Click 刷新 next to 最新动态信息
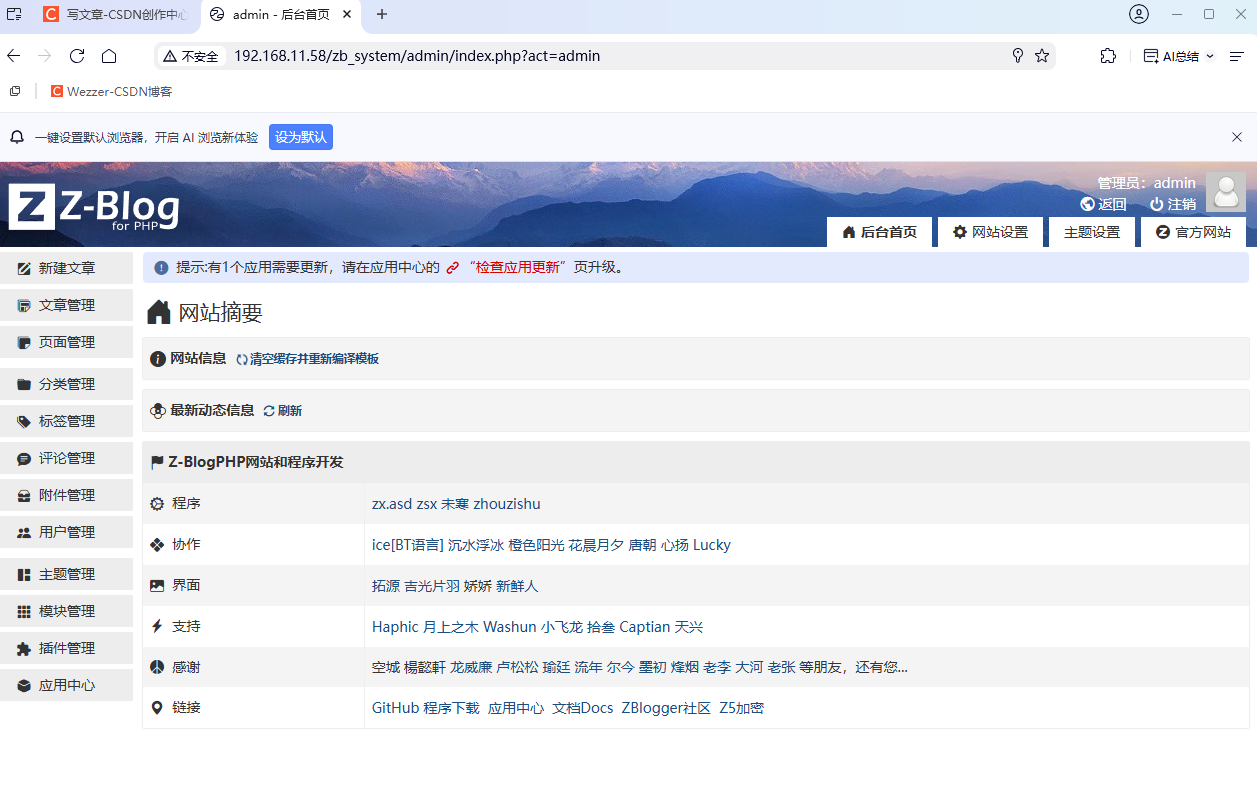 click(x=282, y=410)
